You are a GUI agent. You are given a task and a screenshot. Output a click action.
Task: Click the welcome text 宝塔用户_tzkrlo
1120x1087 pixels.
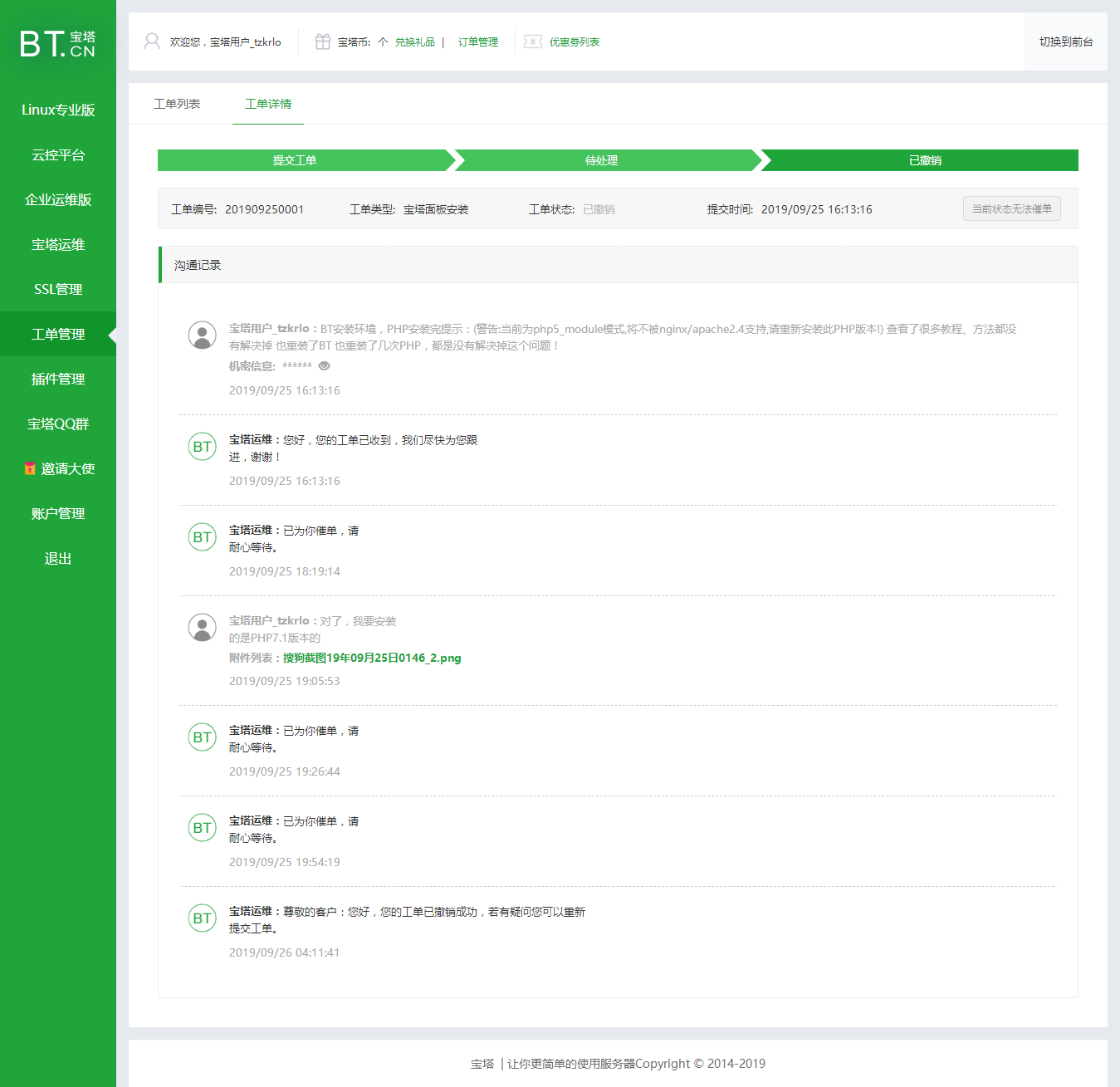pyautogui.click(x=246, y=42)
